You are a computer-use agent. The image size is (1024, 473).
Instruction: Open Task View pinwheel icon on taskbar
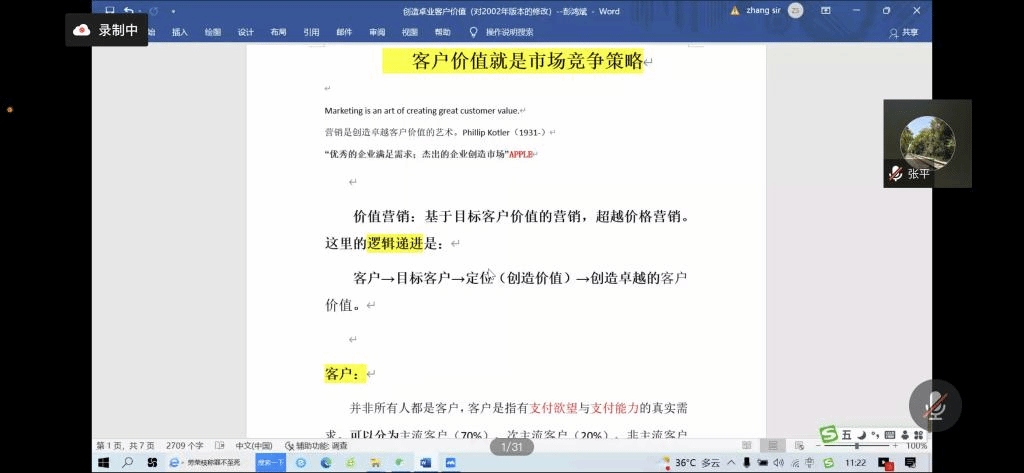[152, 463]
